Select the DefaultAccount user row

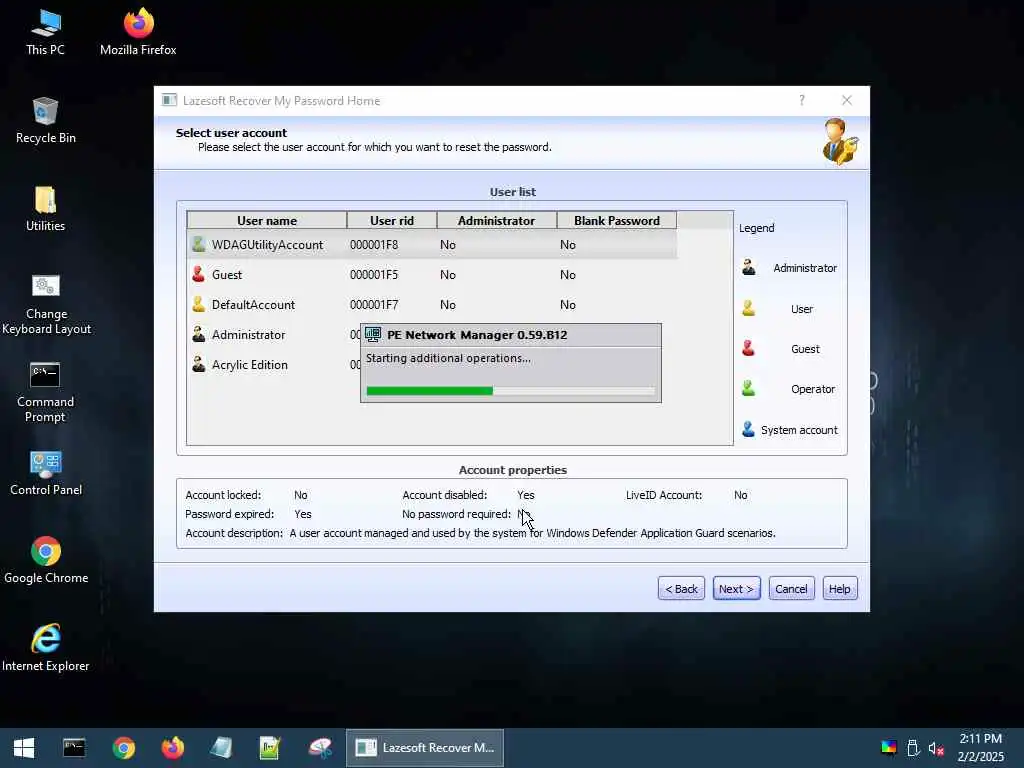point(431,305)
